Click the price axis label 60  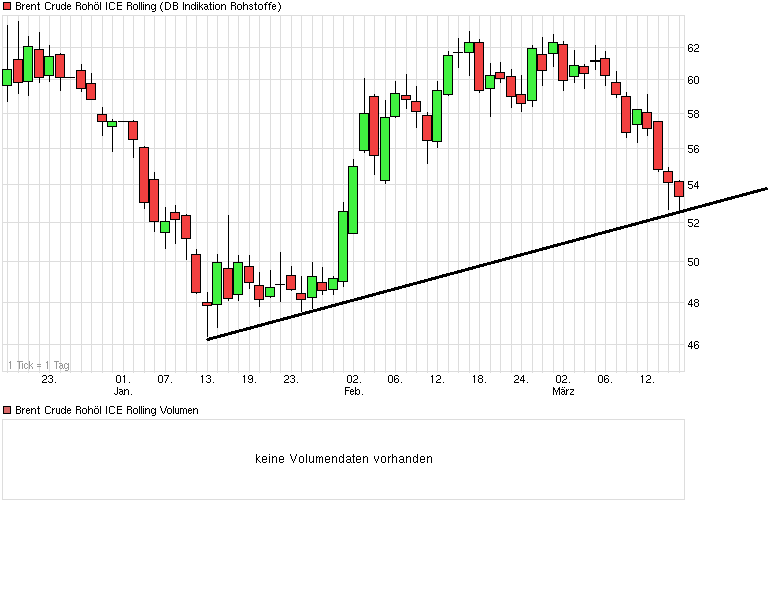[x=693, y=80]
